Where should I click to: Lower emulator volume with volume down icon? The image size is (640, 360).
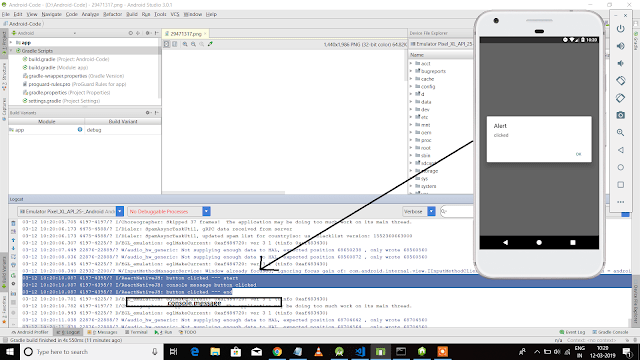[620, 63]
